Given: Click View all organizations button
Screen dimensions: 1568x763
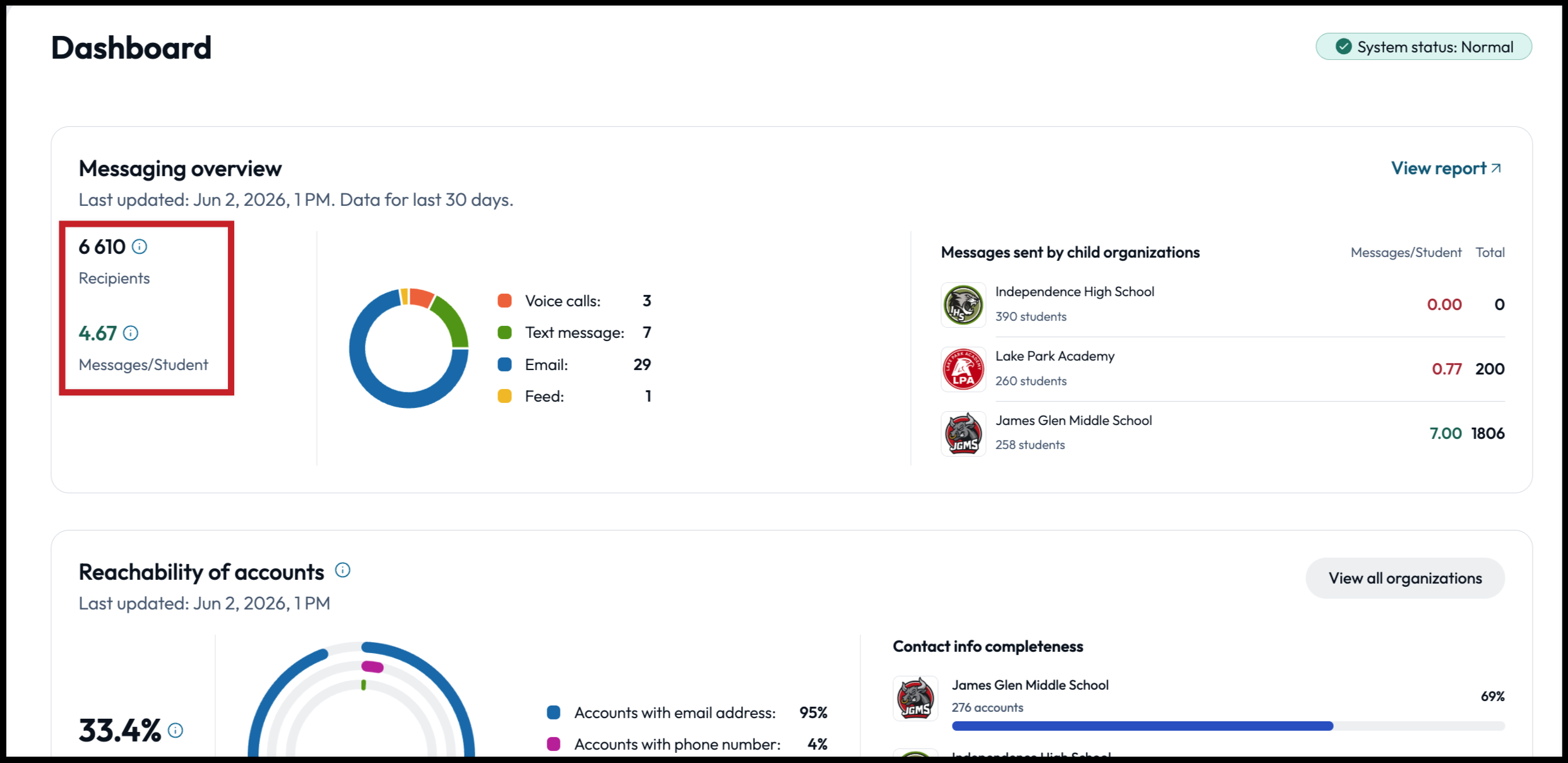Looking at the screenshot, I should (1405, 578).
